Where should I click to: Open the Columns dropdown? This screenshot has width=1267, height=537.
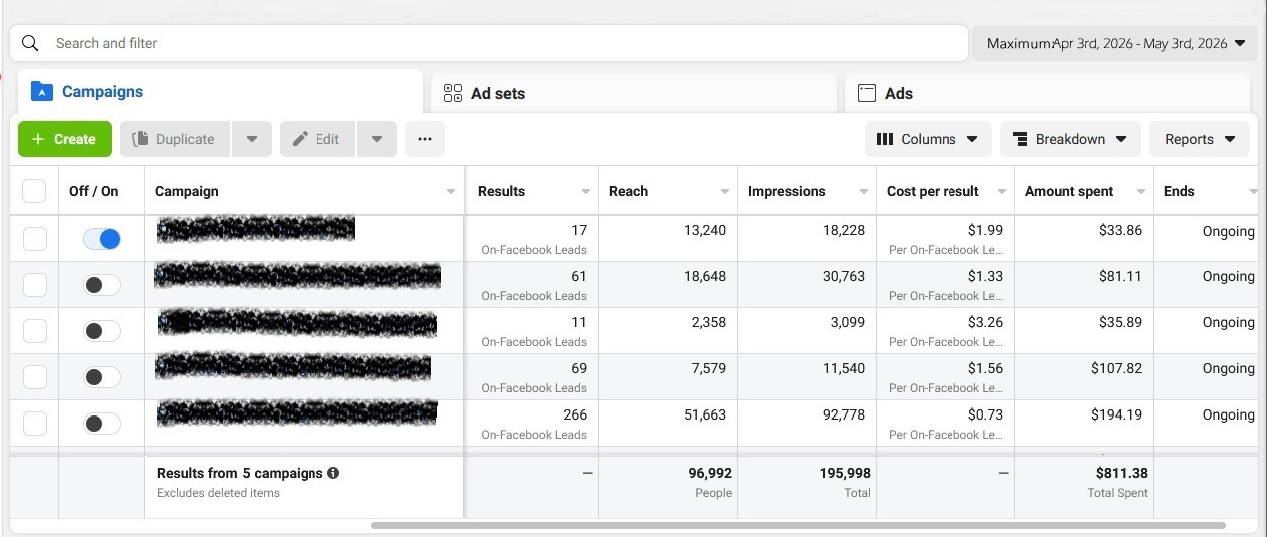click(928, 139)
